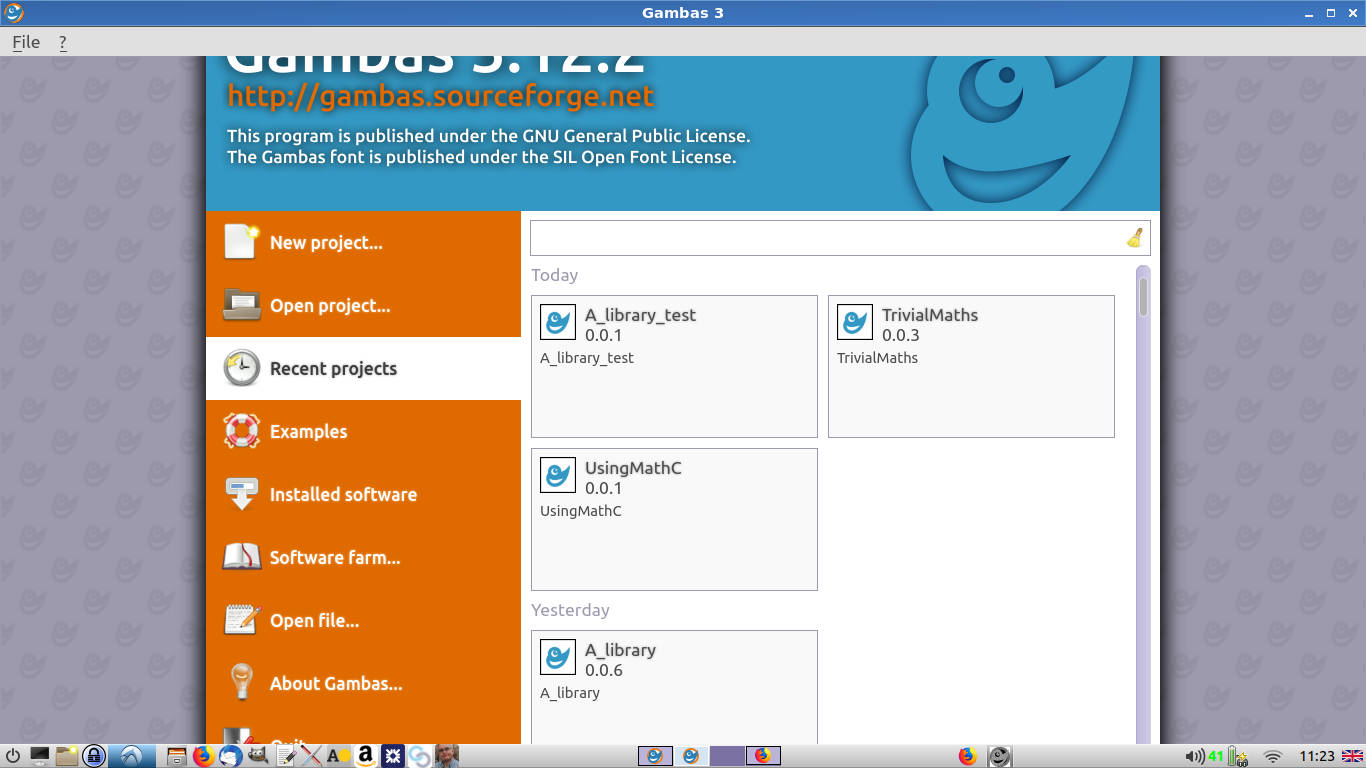The image size is (1366, 768).
Task: Click the volume speaker icon in system tray
Action: click(1194, 756)
